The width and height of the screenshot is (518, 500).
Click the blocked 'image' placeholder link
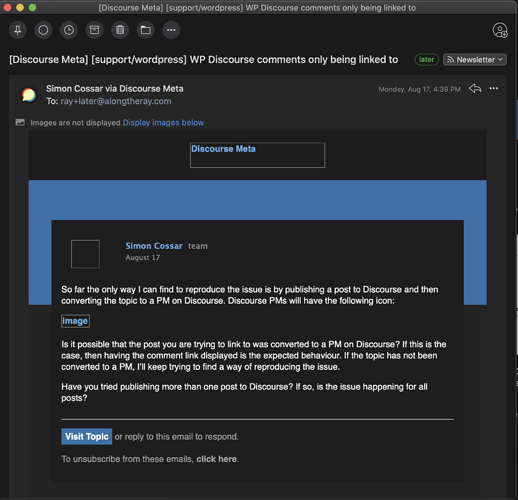click(75, 321)
